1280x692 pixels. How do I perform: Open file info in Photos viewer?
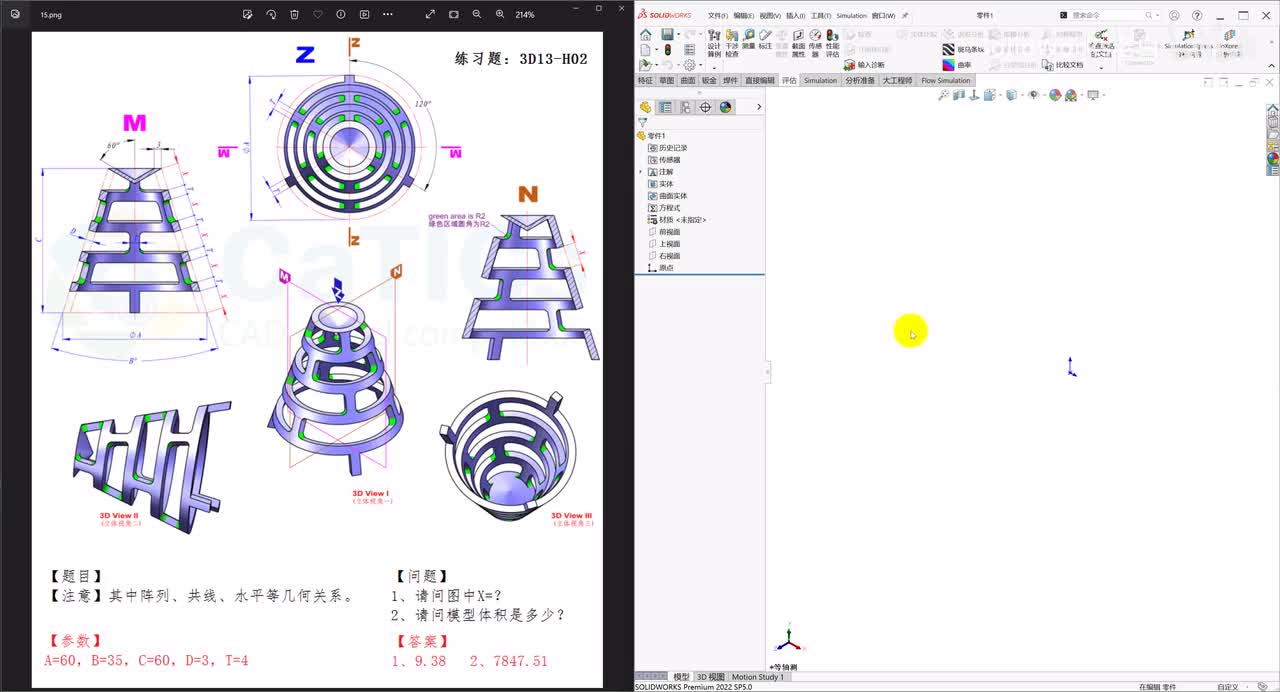[x=341, y=15]
